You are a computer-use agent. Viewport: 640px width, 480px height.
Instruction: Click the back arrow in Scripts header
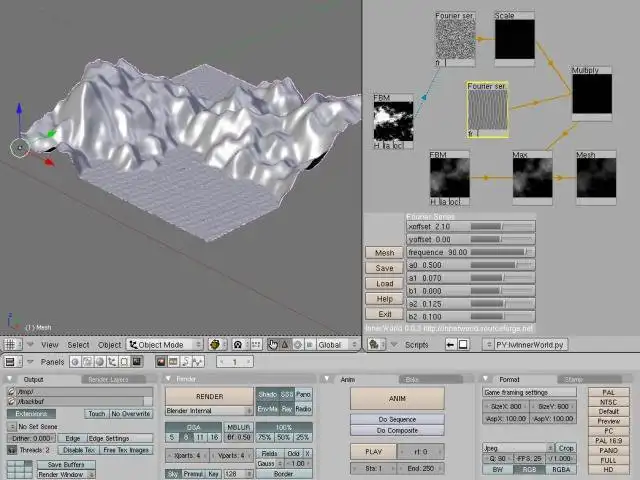point(450,344)
